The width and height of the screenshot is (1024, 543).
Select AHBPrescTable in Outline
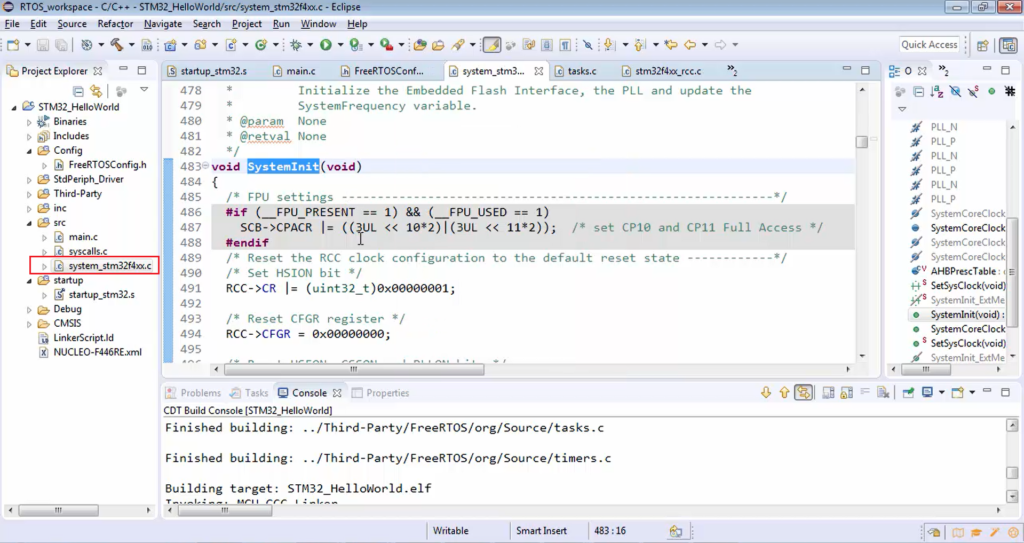click(963, 271)
